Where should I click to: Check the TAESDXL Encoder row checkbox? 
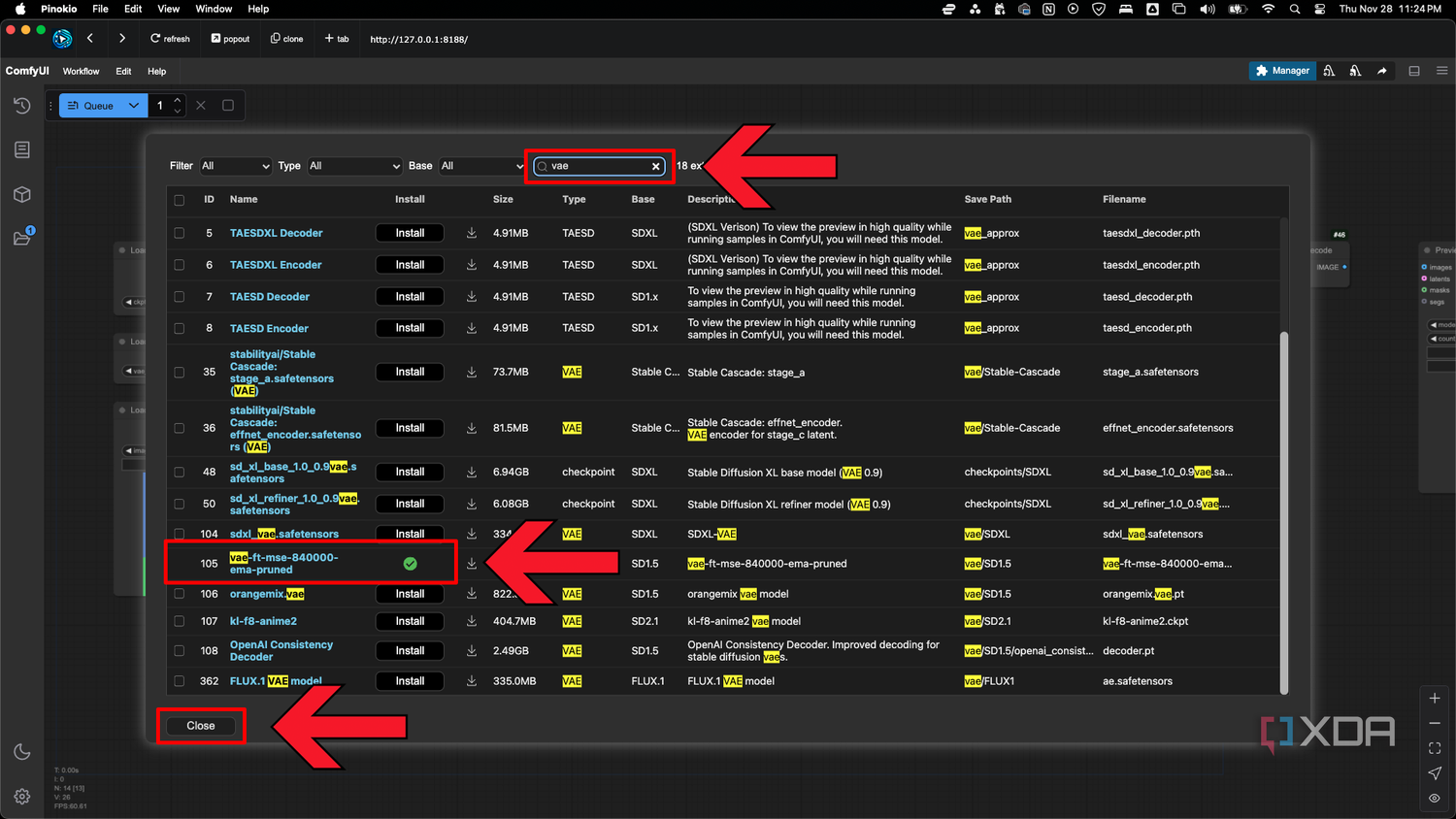(x=179, y=265)
